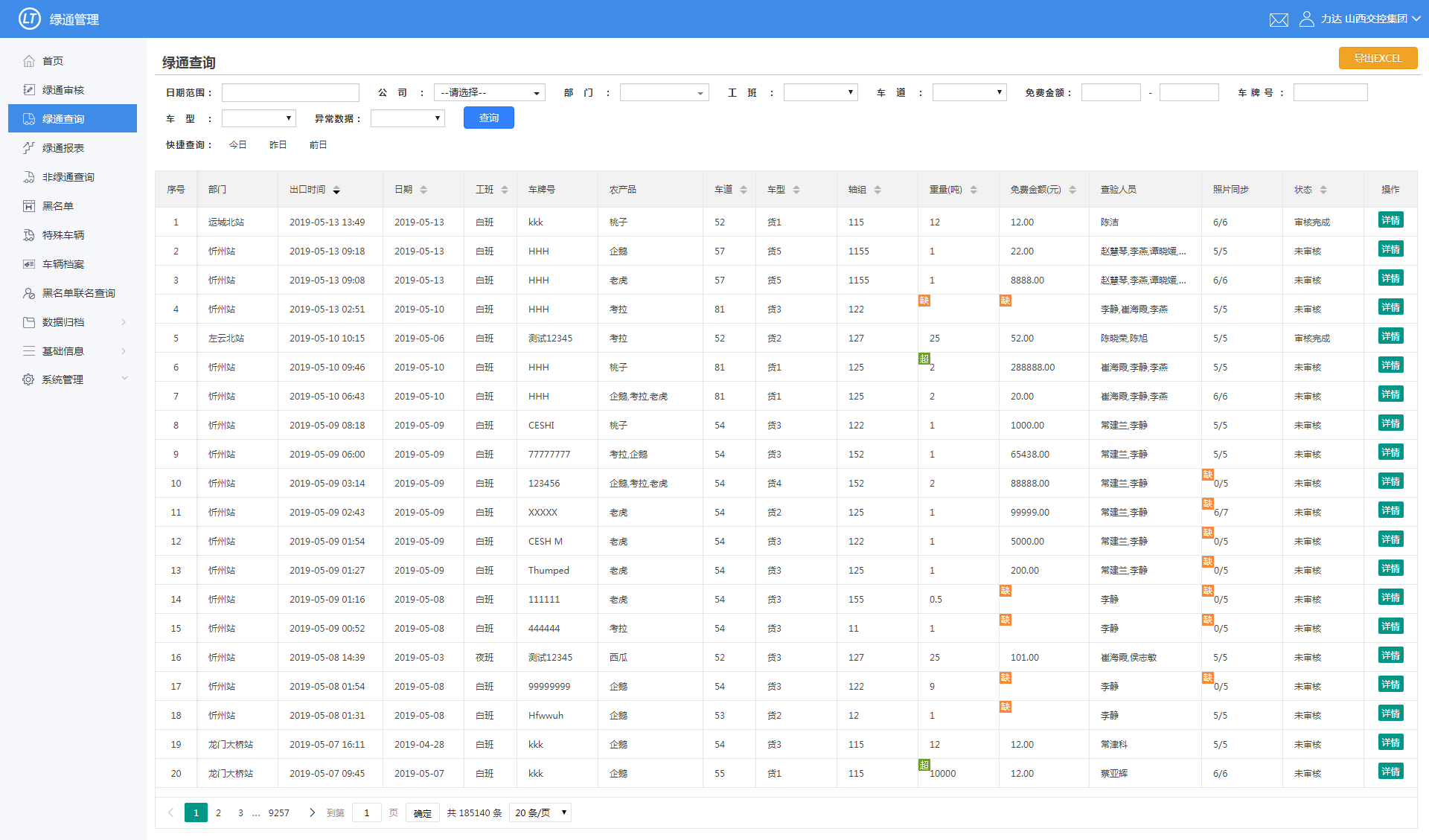1429x840 pixels.
Task: Open the 20 条/页 page size dropdown
Action: pos(540,812)
